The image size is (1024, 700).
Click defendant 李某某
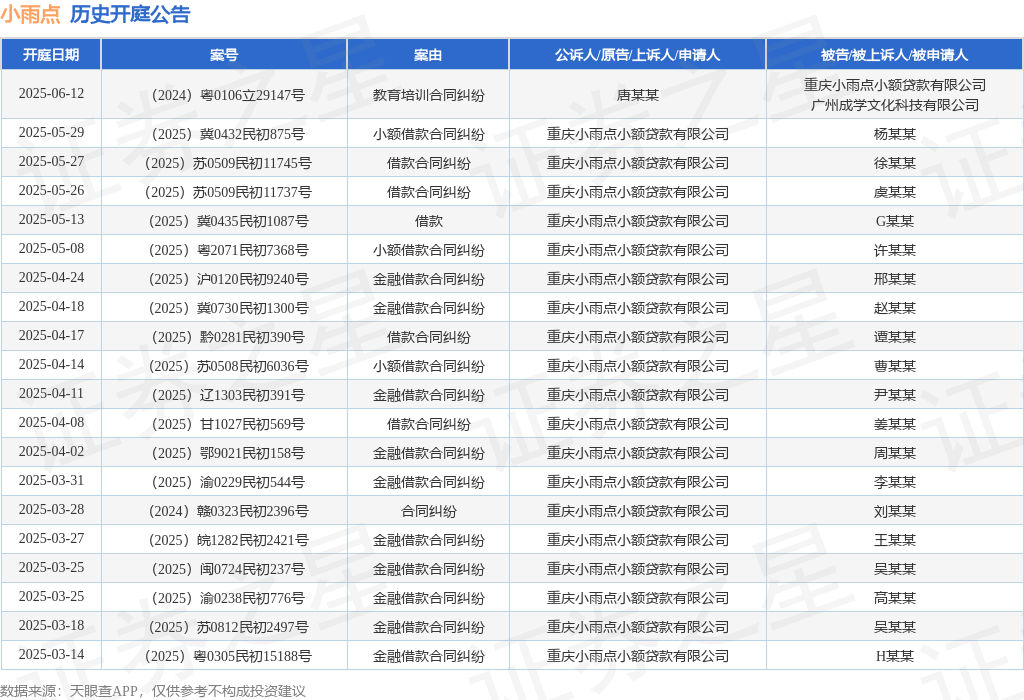click(895, 483)
